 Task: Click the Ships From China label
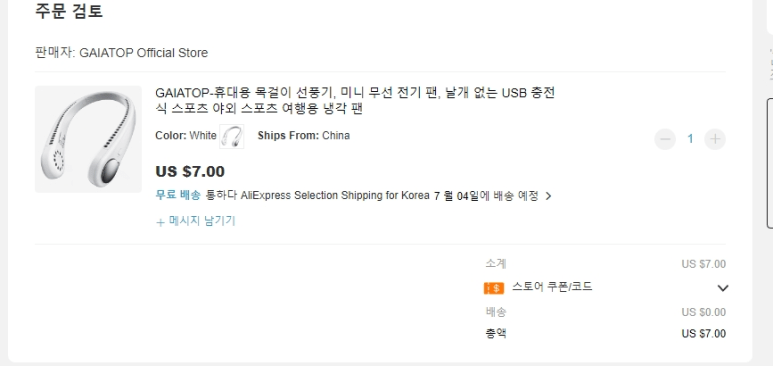click(304, 136)
